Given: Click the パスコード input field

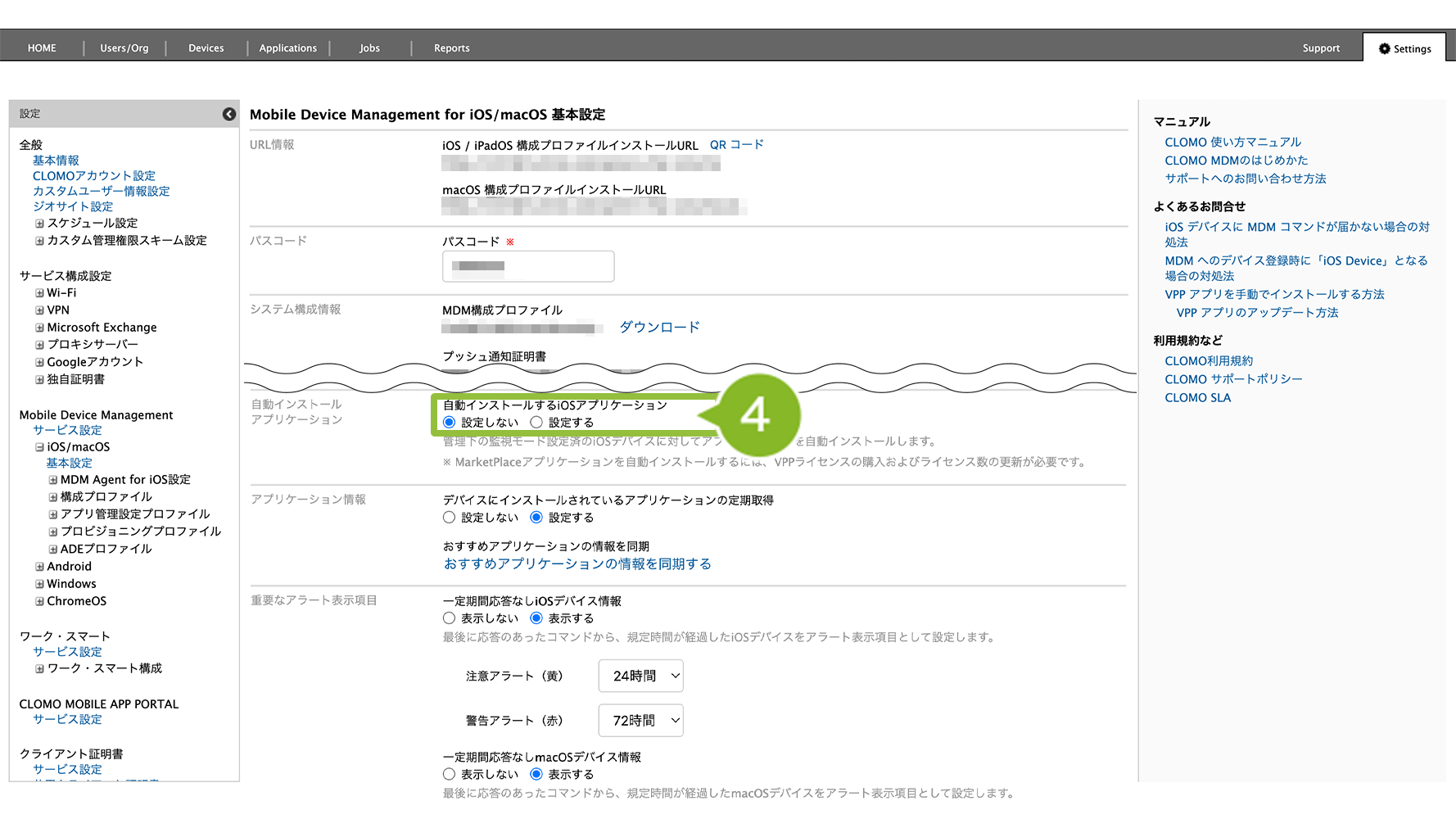Looking at the screenshot, I should (528, 266).
